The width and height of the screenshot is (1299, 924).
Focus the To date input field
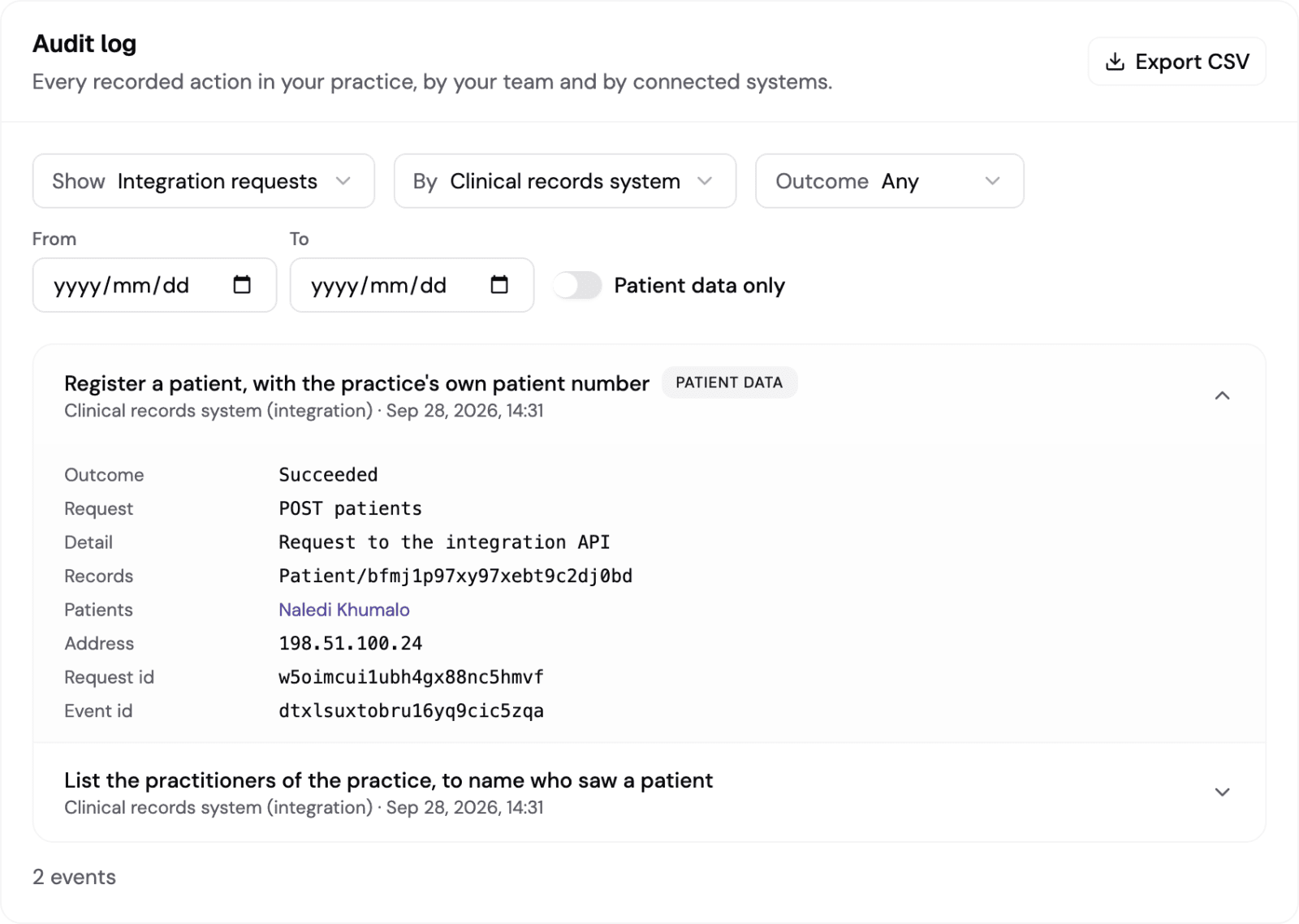click(x=412, y=285)
